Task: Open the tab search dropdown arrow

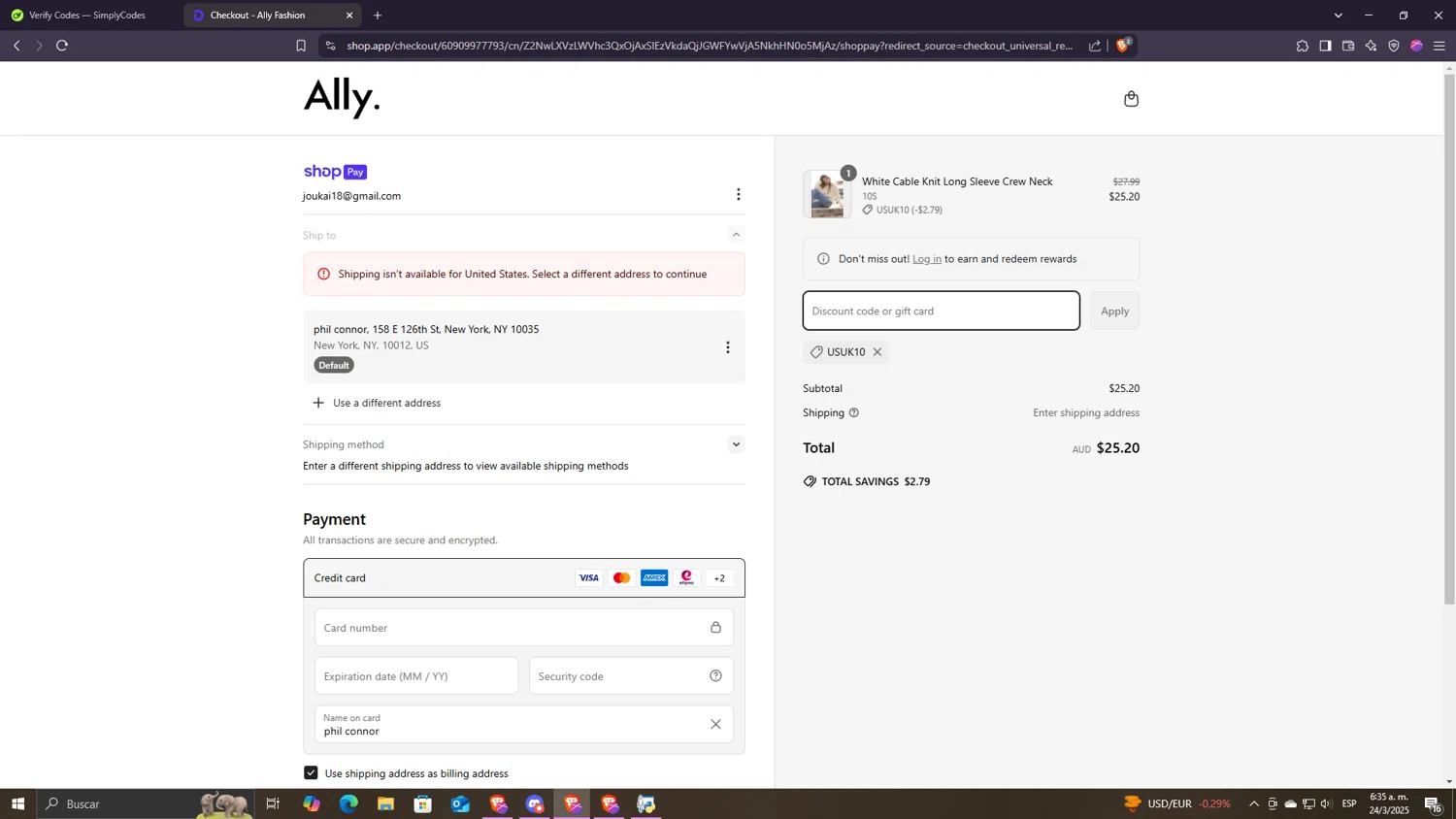Action: pos(1338,15)
